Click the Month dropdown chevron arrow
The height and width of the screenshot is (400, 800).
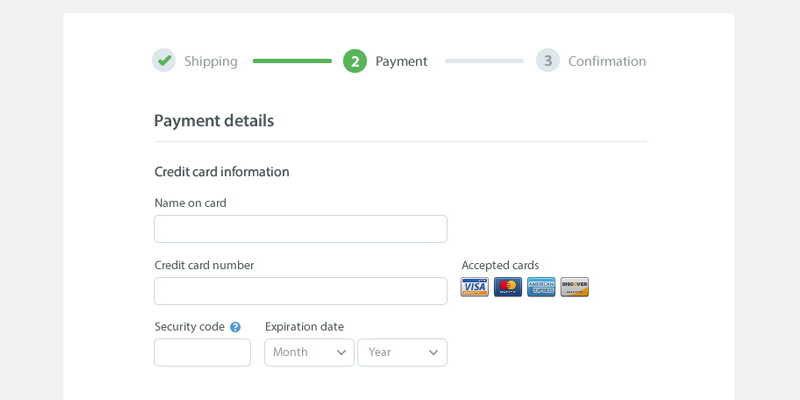point(341,353)
